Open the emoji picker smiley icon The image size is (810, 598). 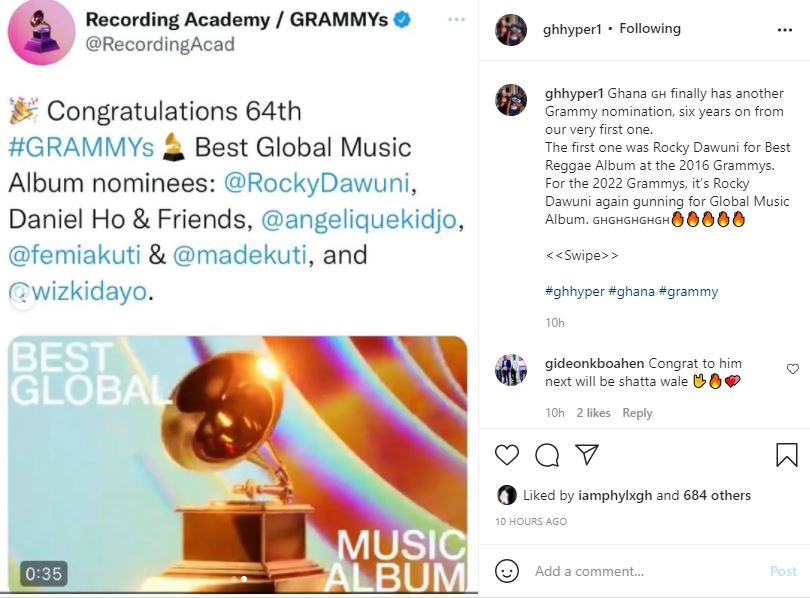click(x=507, y=571)
